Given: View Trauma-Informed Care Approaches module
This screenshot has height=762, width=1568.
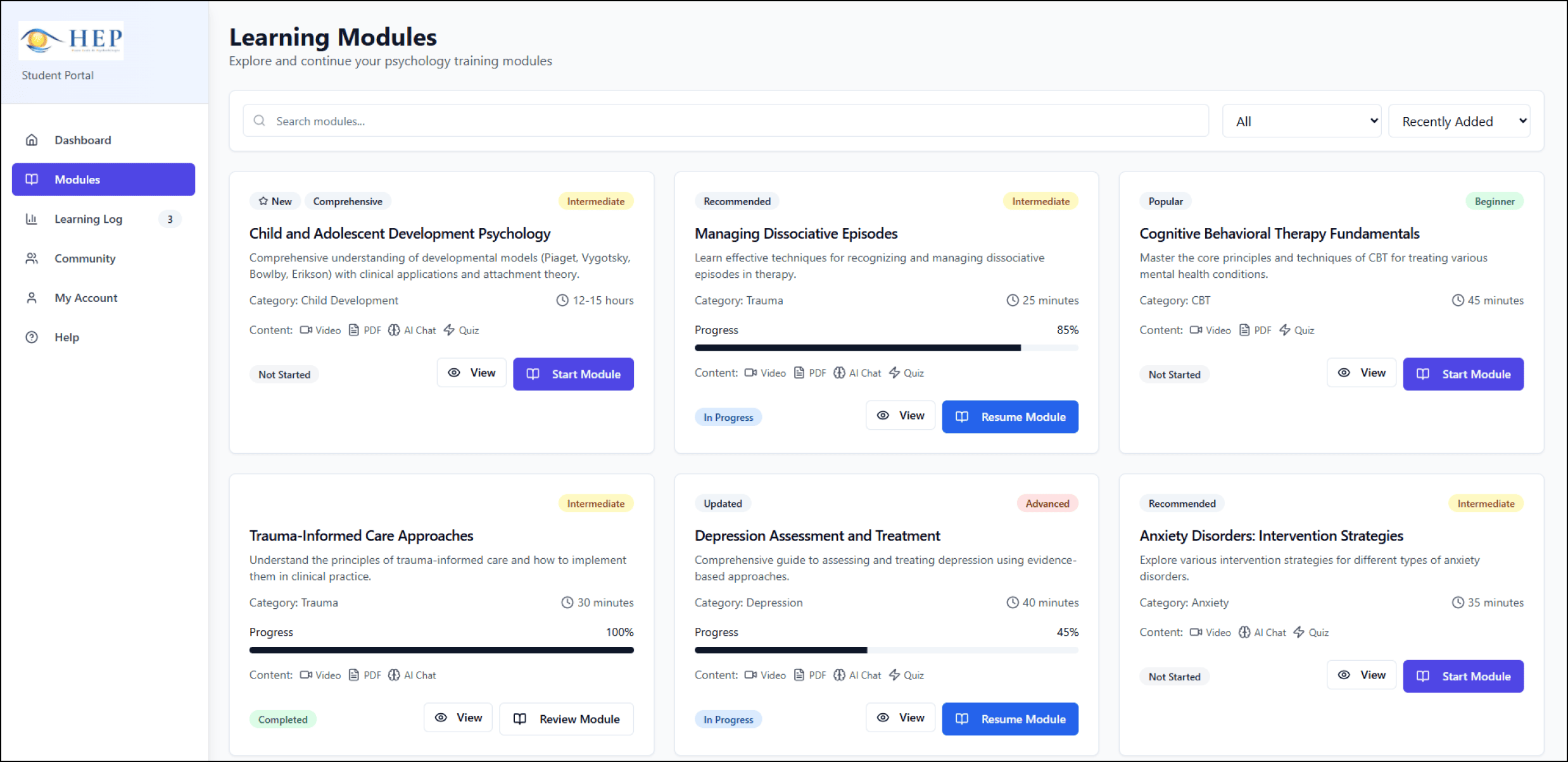Looking at the screenshot, I should (x=458, y=718).
